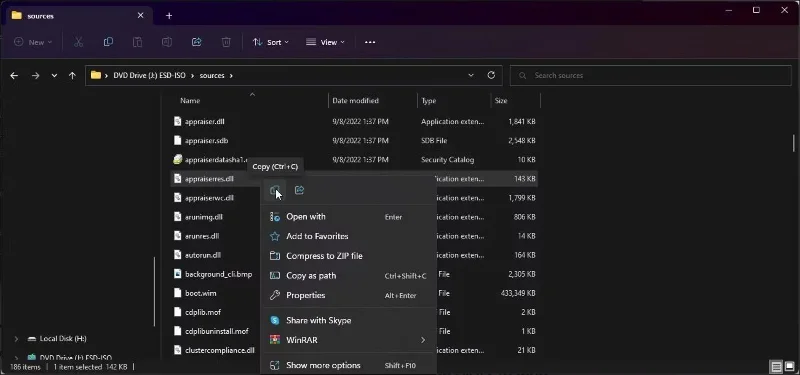This screenshot has height=375, width=800.
Task: Sort by Date modified column header
Action: coord(356,101)
